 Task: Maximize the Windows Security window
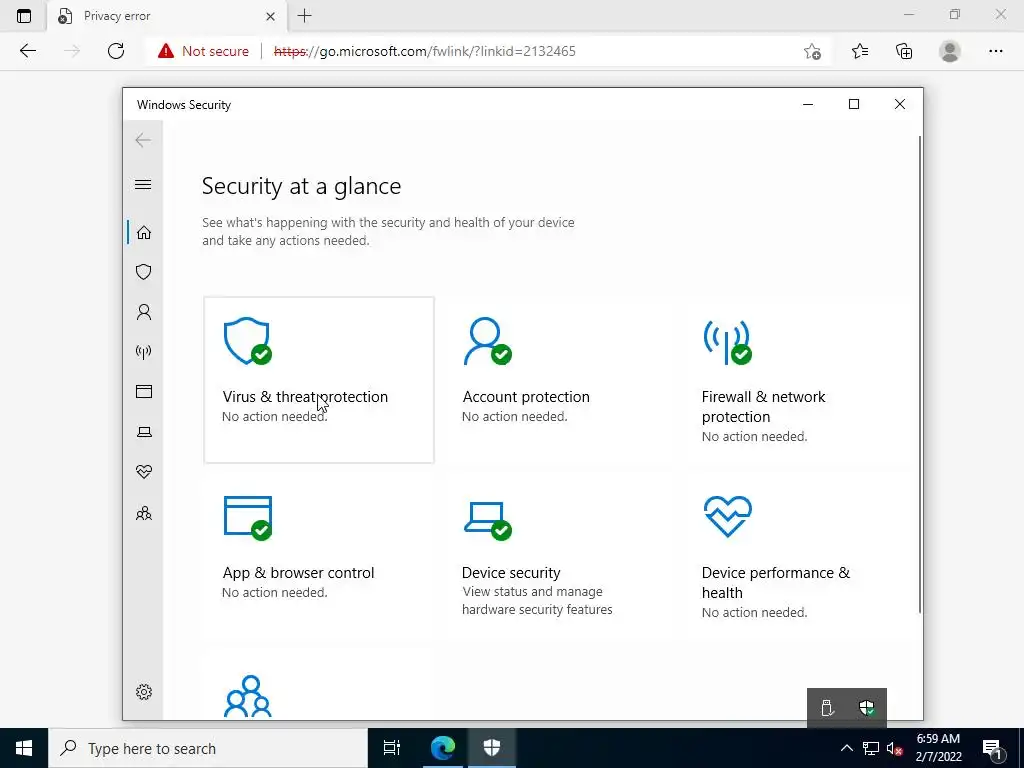(x=854, y=104)
